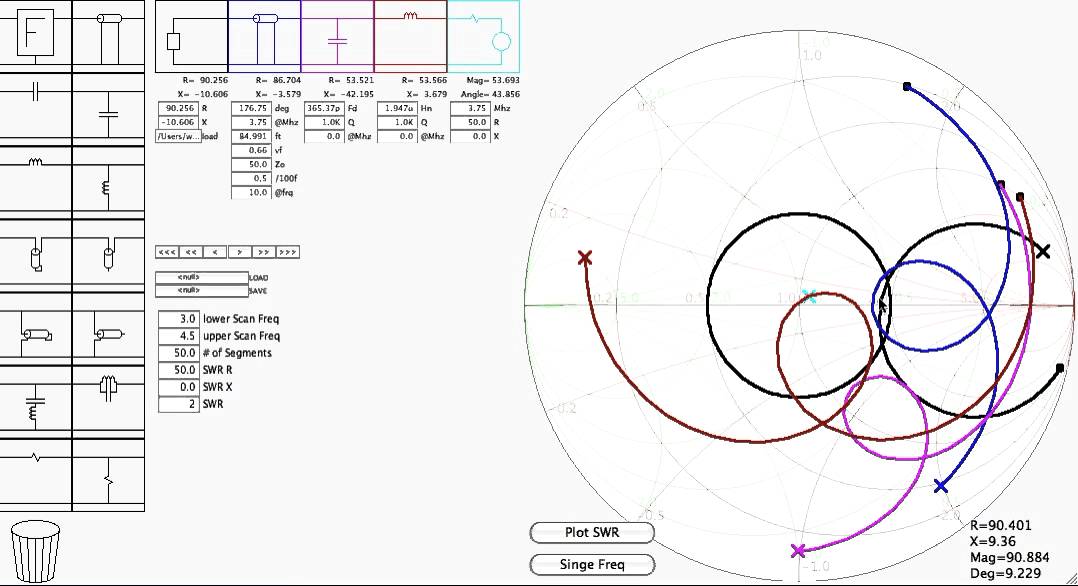Click the > small increment button
The width and height of the screenshot is (1078, 586).
239,252
